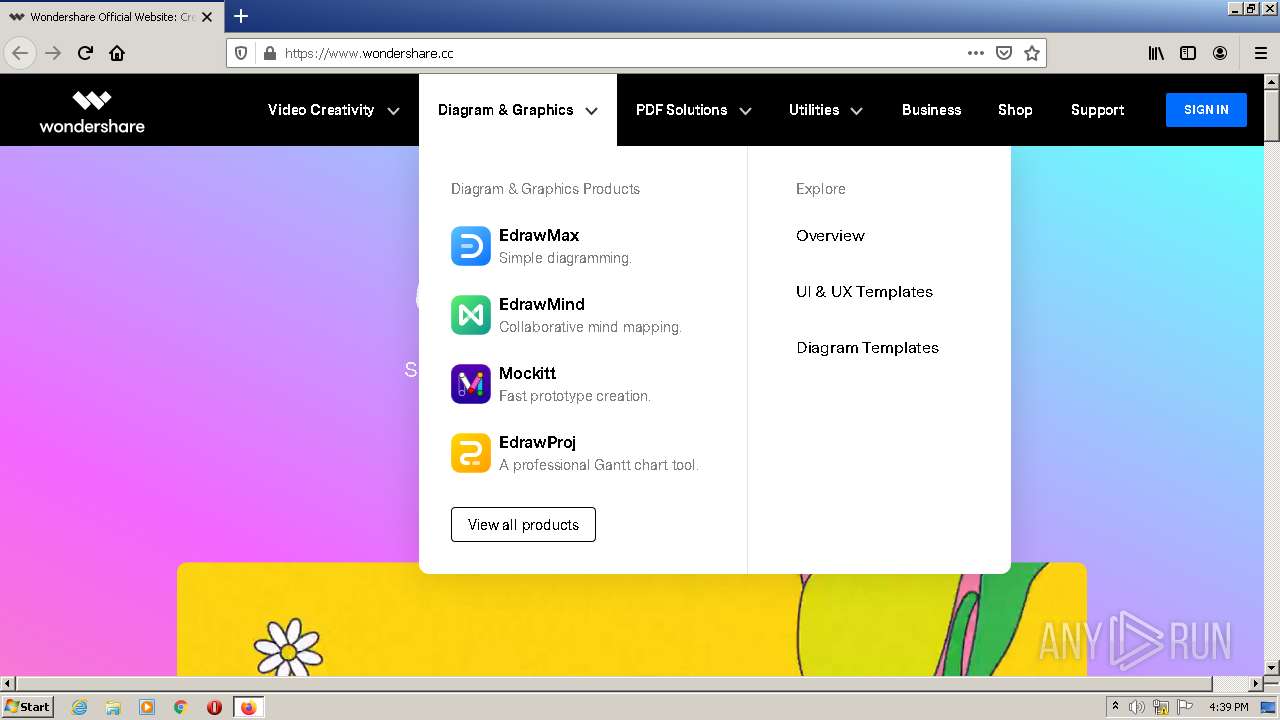Image resolution: width=1280 pixels, height=720 pixels.
Task: Click 'Collaborative mind mapping.' description text
Action: point(590,327)
